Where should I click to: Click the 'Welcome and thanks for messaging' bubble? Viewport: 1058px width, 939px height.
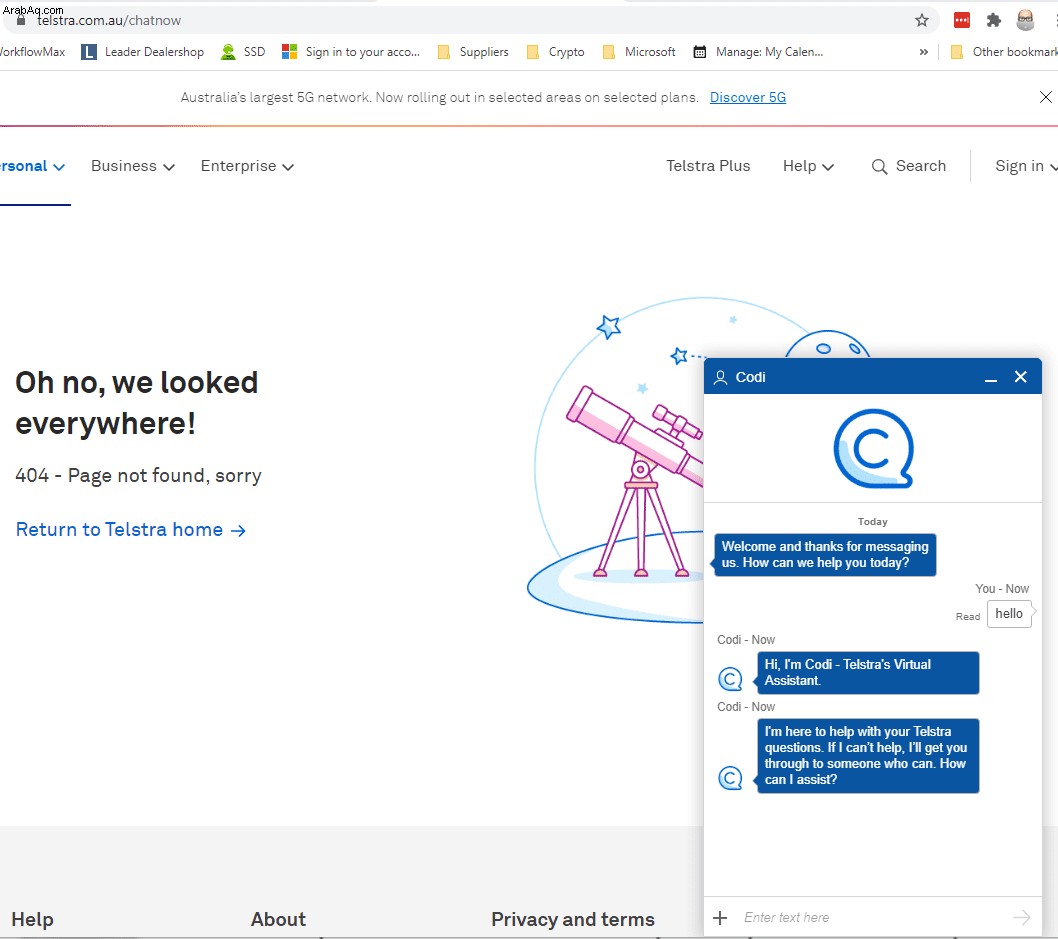[825, 554]
